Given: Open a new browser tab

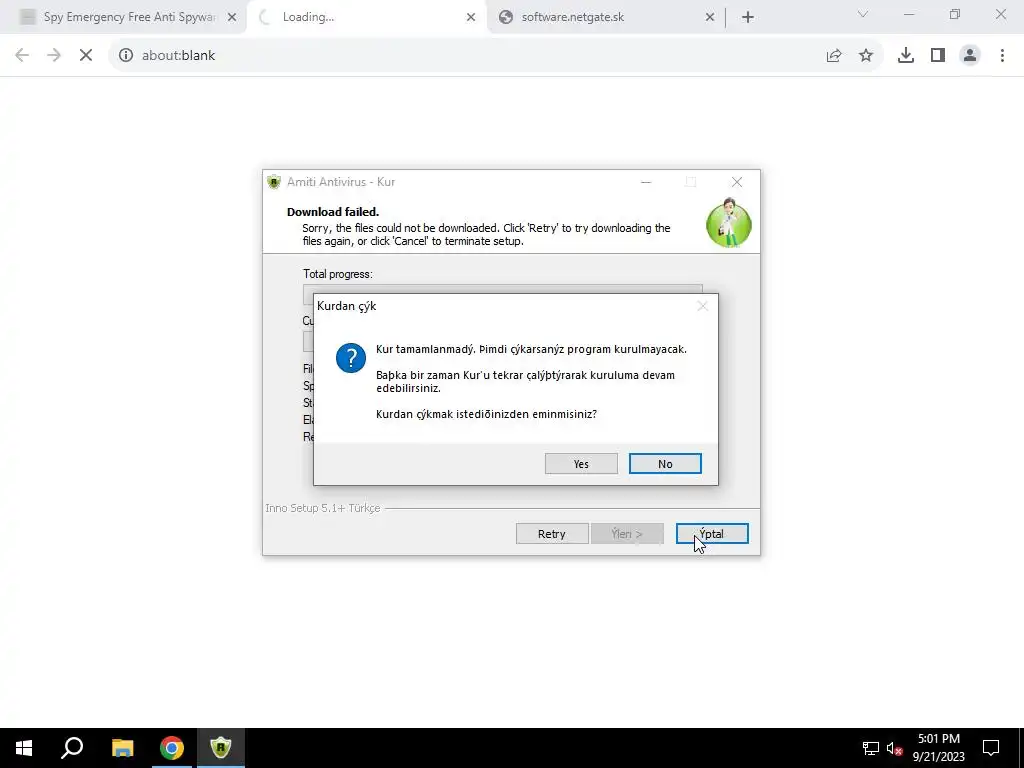Looking at the screenshot, I should click(748, 17).
